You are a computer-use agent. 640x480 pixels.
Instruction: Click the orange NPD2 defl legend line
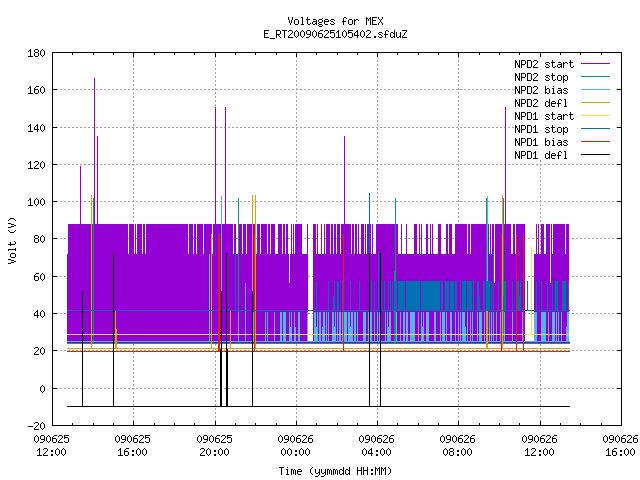coord(595,103)
